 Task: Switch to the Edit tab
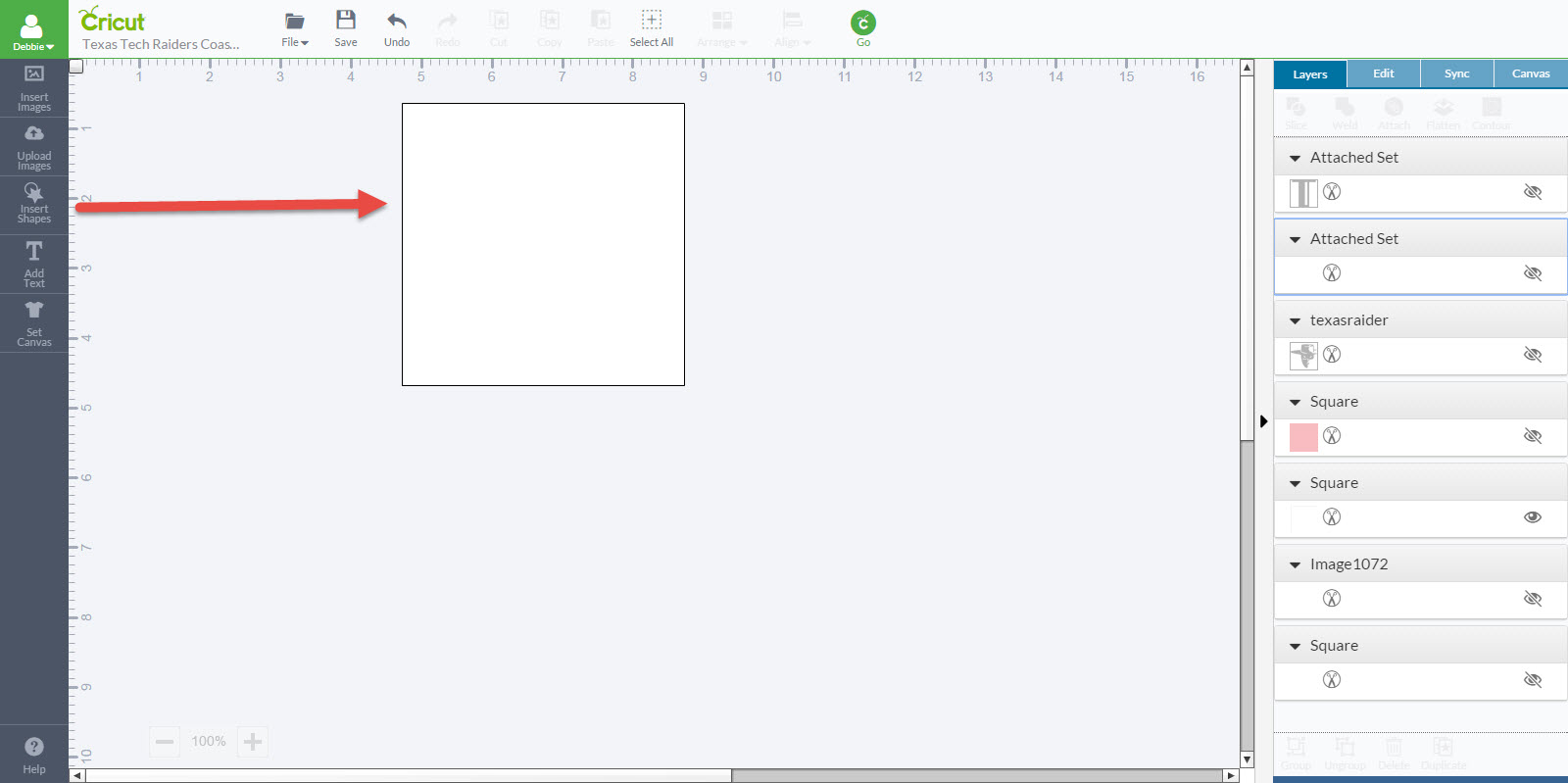pos(1383,73)
